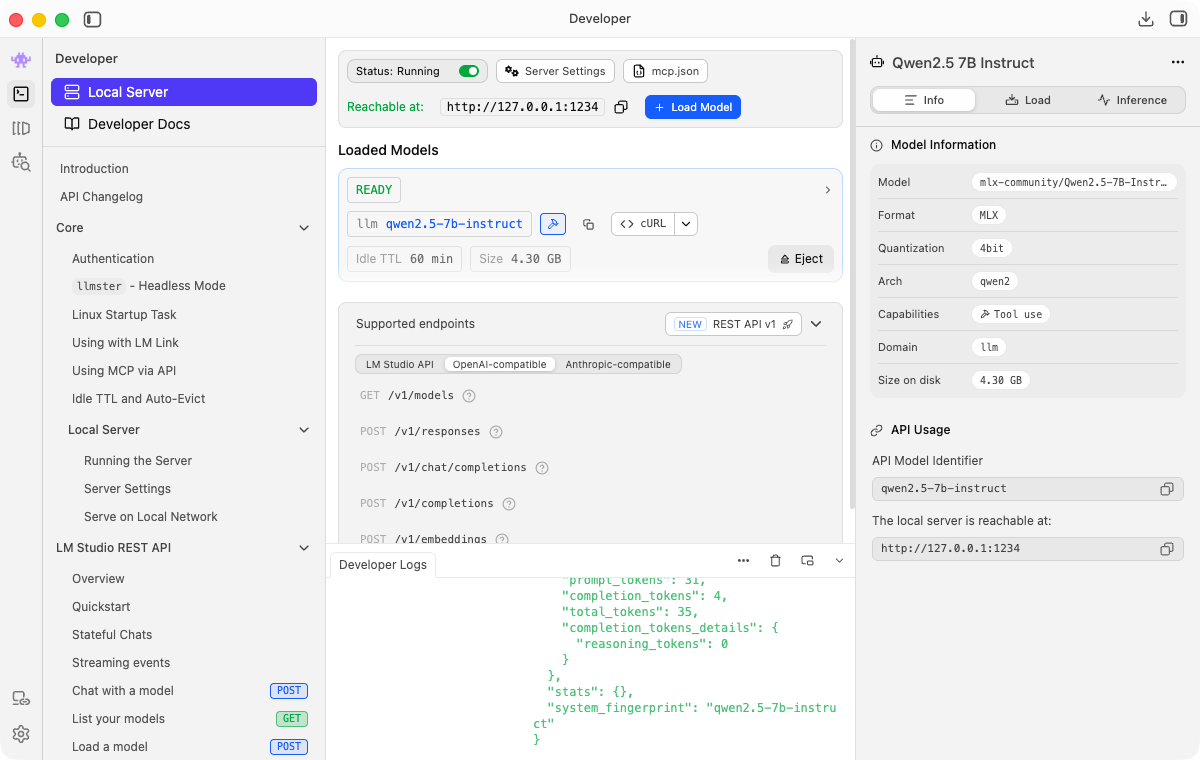Image resolution: width=1200 pixels, height=760 pixels.
Task: Open the Developer Logs tab
Action: [x=383, y=565]
